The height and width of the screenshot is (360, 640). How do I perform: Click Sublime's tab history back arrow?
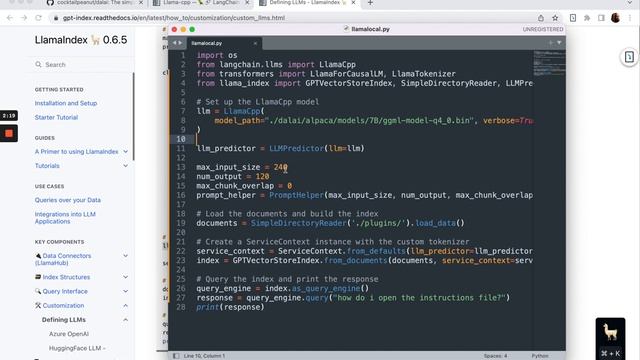(x=174, y=43)
